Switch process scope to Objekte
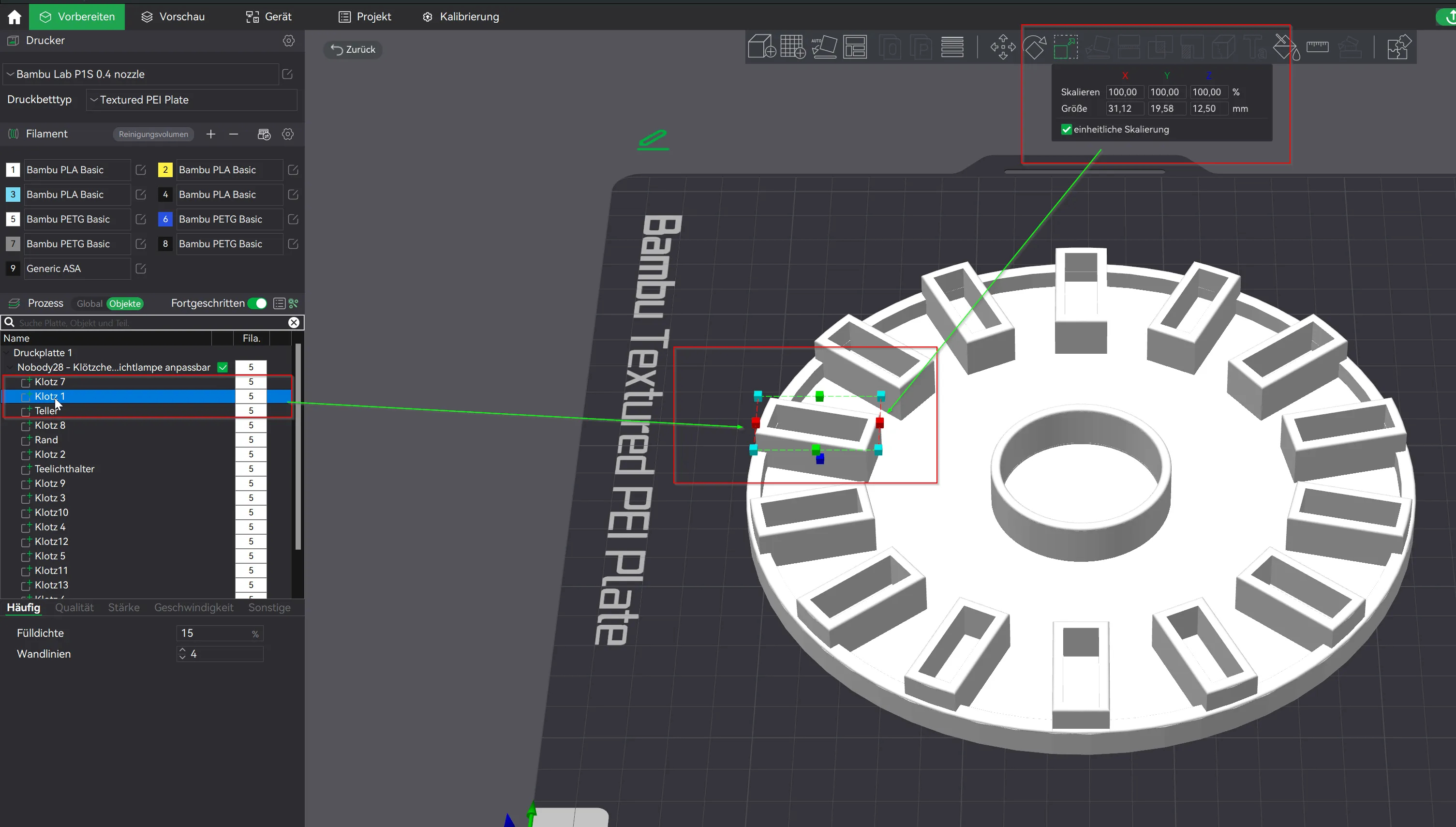The height and width of the screenshot is (827, 1456). point(125,304)
